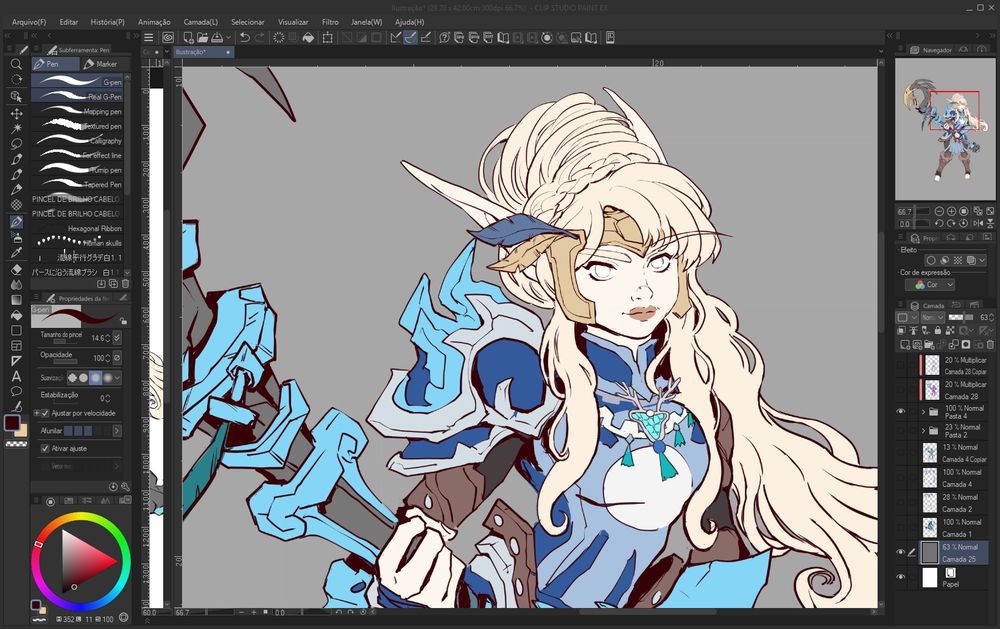Click the layer opacity slider
The height and width of the screenshot is (629, 1000).
click(961, 317)
